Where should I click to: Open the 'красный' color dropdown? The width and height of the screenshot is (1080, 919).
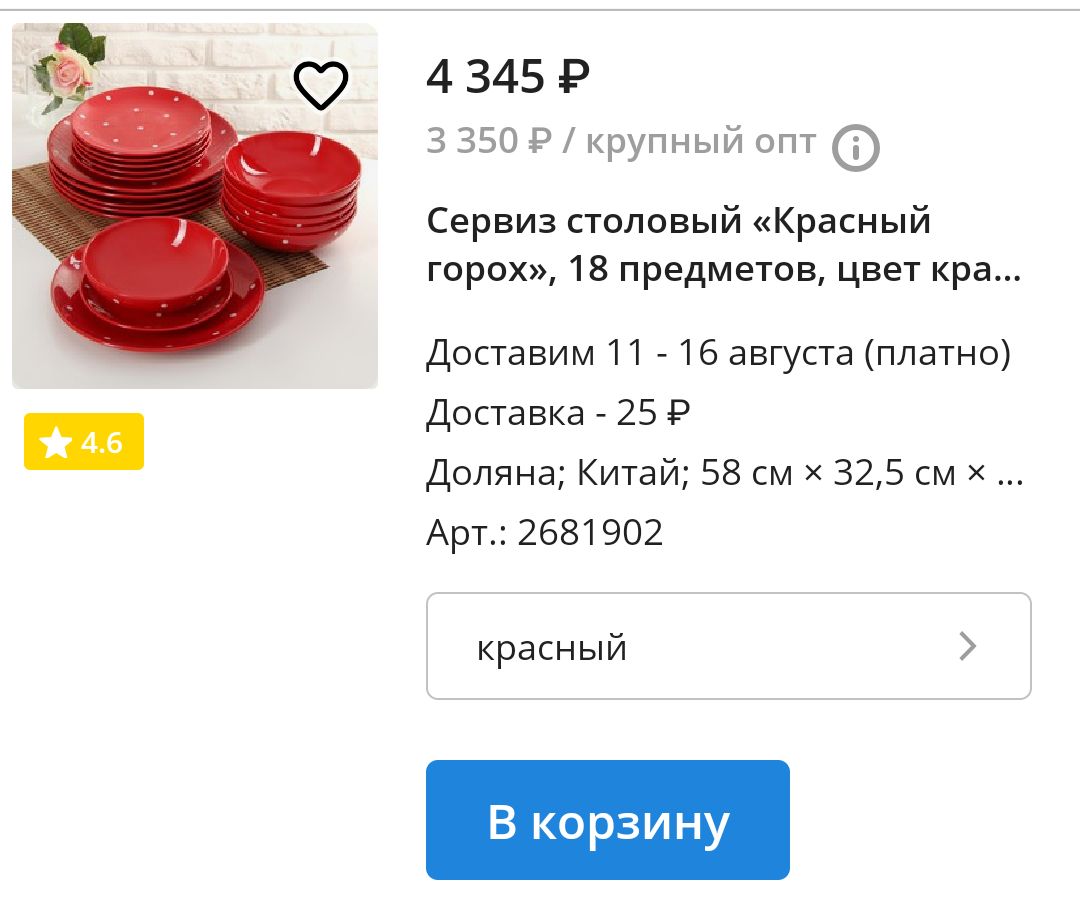click(729, 646)
